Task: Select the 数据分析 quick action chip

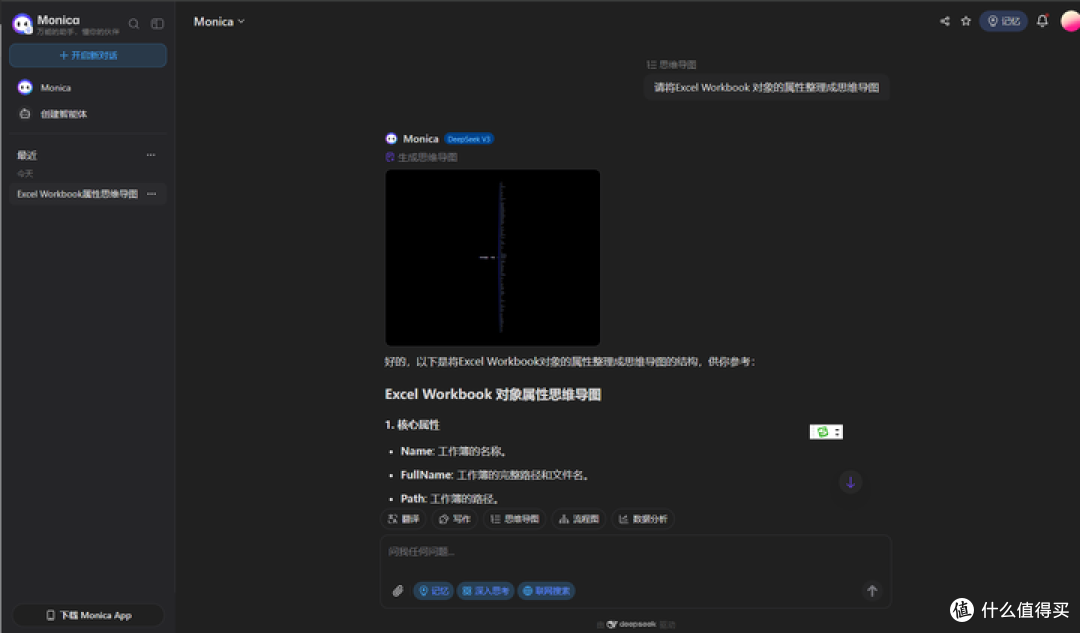Action: click(643, 519)
